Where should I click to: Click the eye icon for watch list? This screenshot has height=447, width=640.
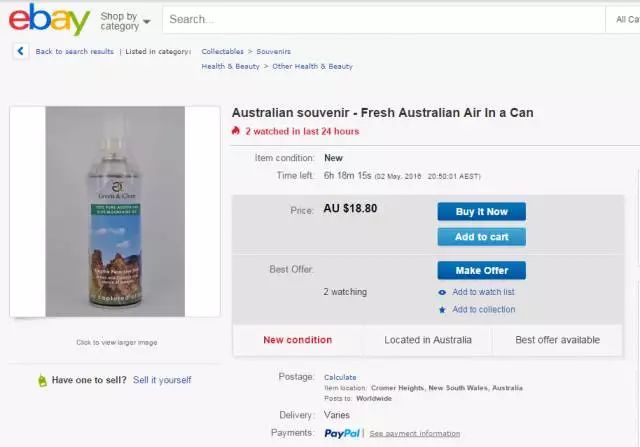(442, 292)
